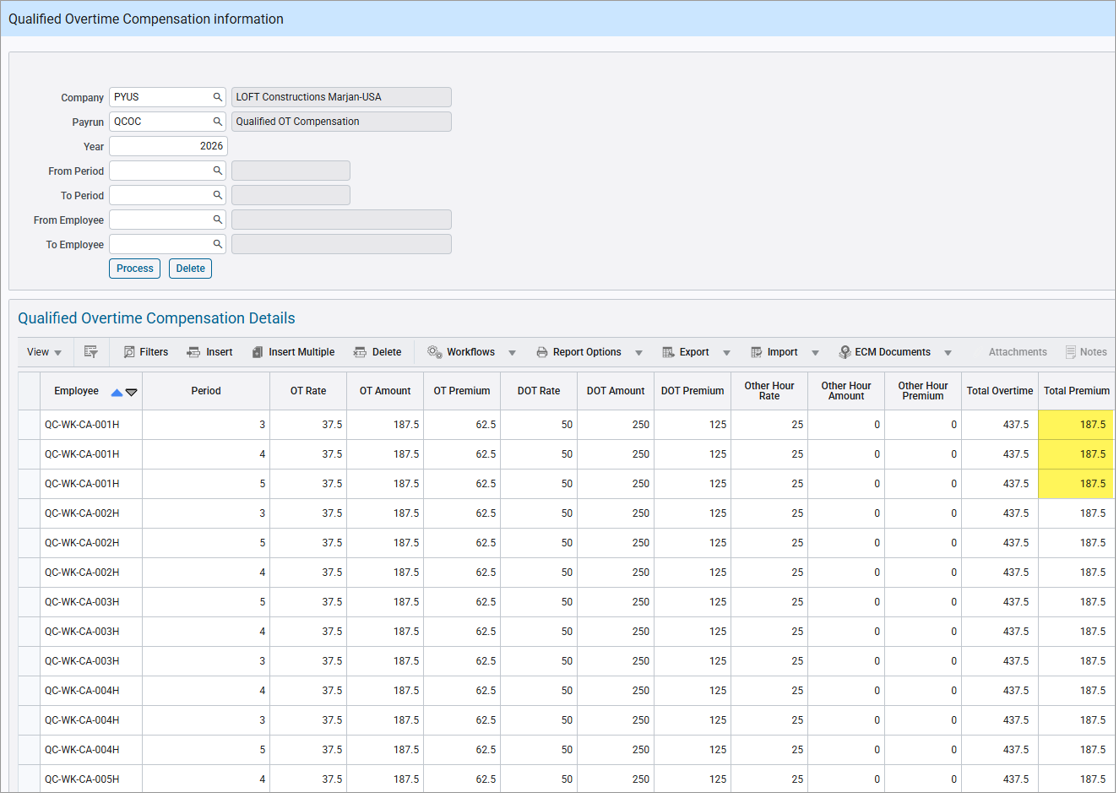The height and width of the screenshot is (793, 1116).
Task: Click the OT Premium column header
Action: [462, 391]
